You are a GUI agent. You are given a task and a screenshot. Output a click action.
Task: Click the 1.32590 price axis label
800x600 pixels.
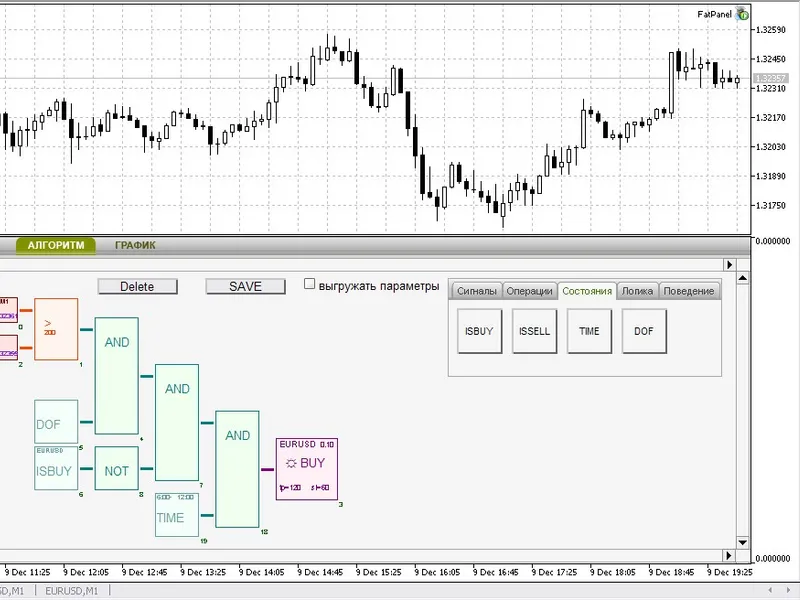click(770, 30)
